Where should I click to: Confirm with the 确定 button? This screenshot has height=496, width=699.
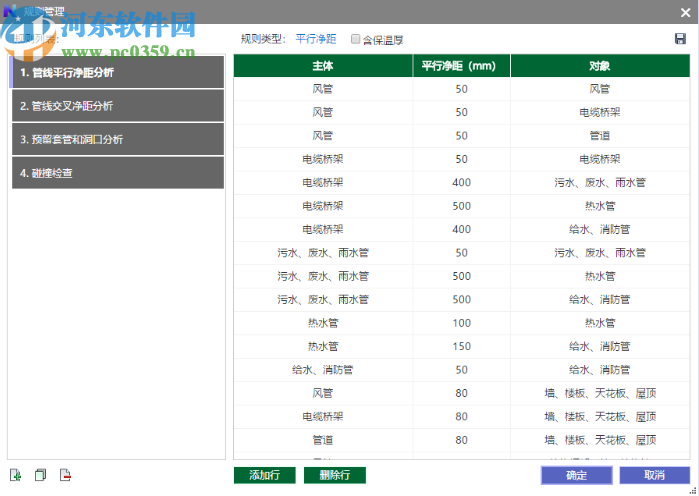point(576,475)
